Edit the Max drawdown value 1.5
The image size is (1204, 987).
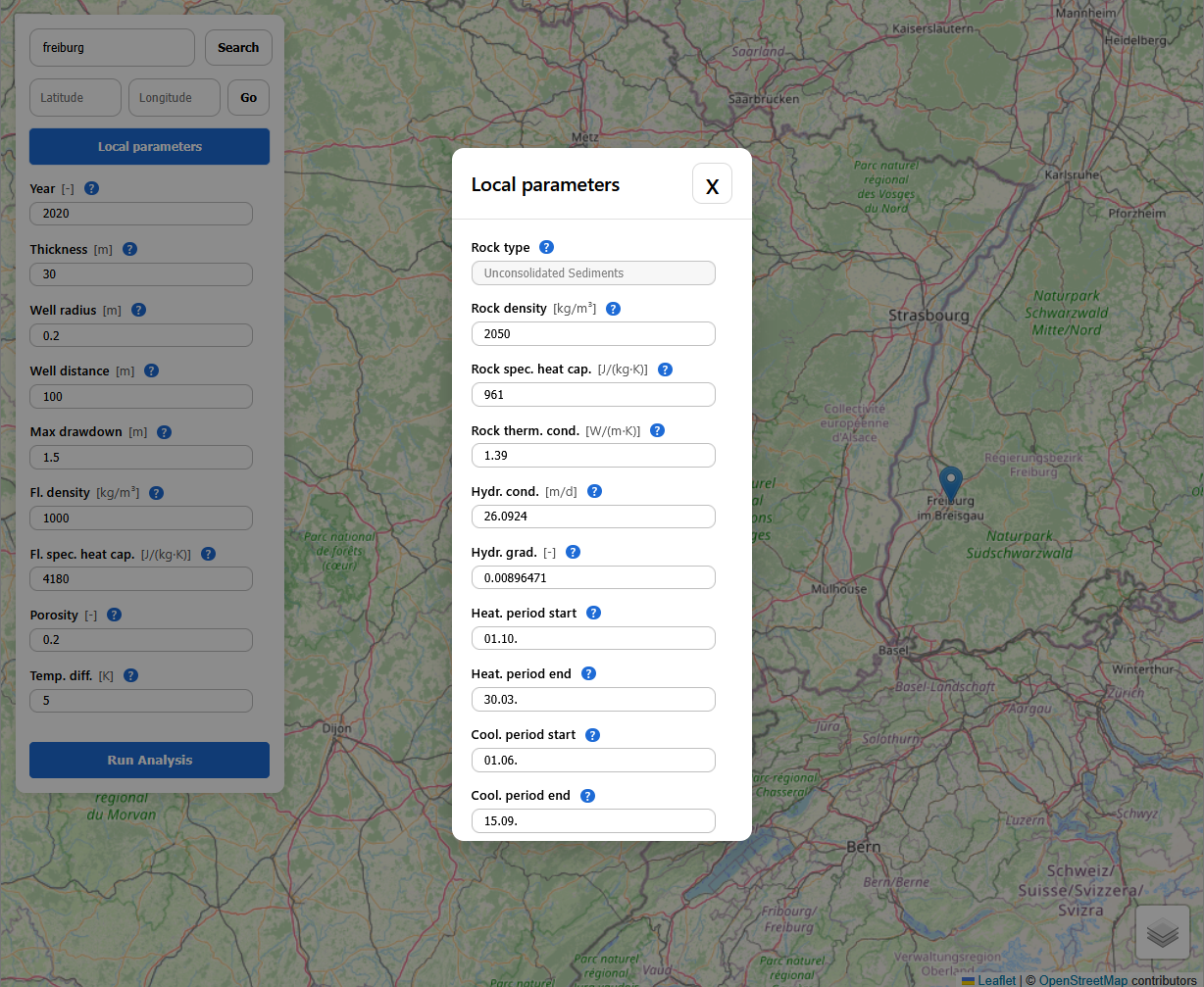[141, 457]
